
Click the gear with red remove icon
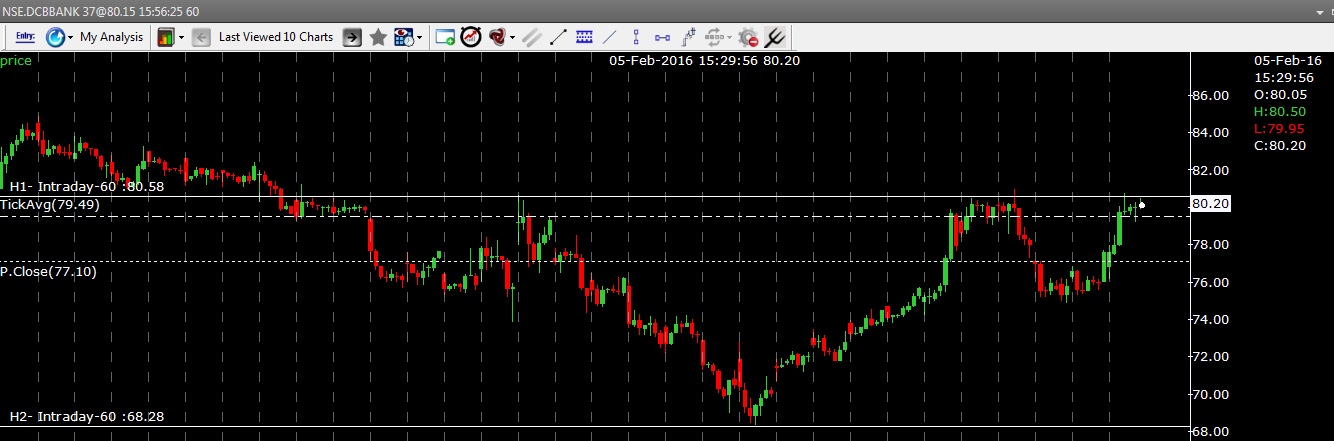pos(748,37)
